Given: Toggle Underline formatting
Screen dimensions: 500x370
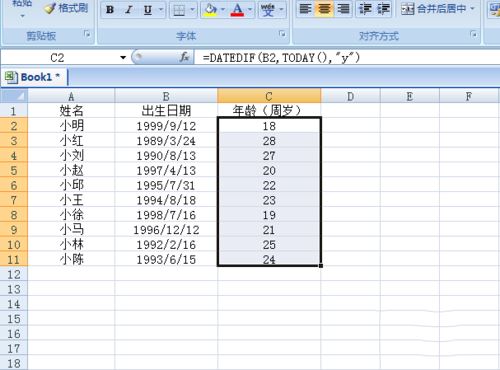Looking at the screenshot, I should [148, 10].
